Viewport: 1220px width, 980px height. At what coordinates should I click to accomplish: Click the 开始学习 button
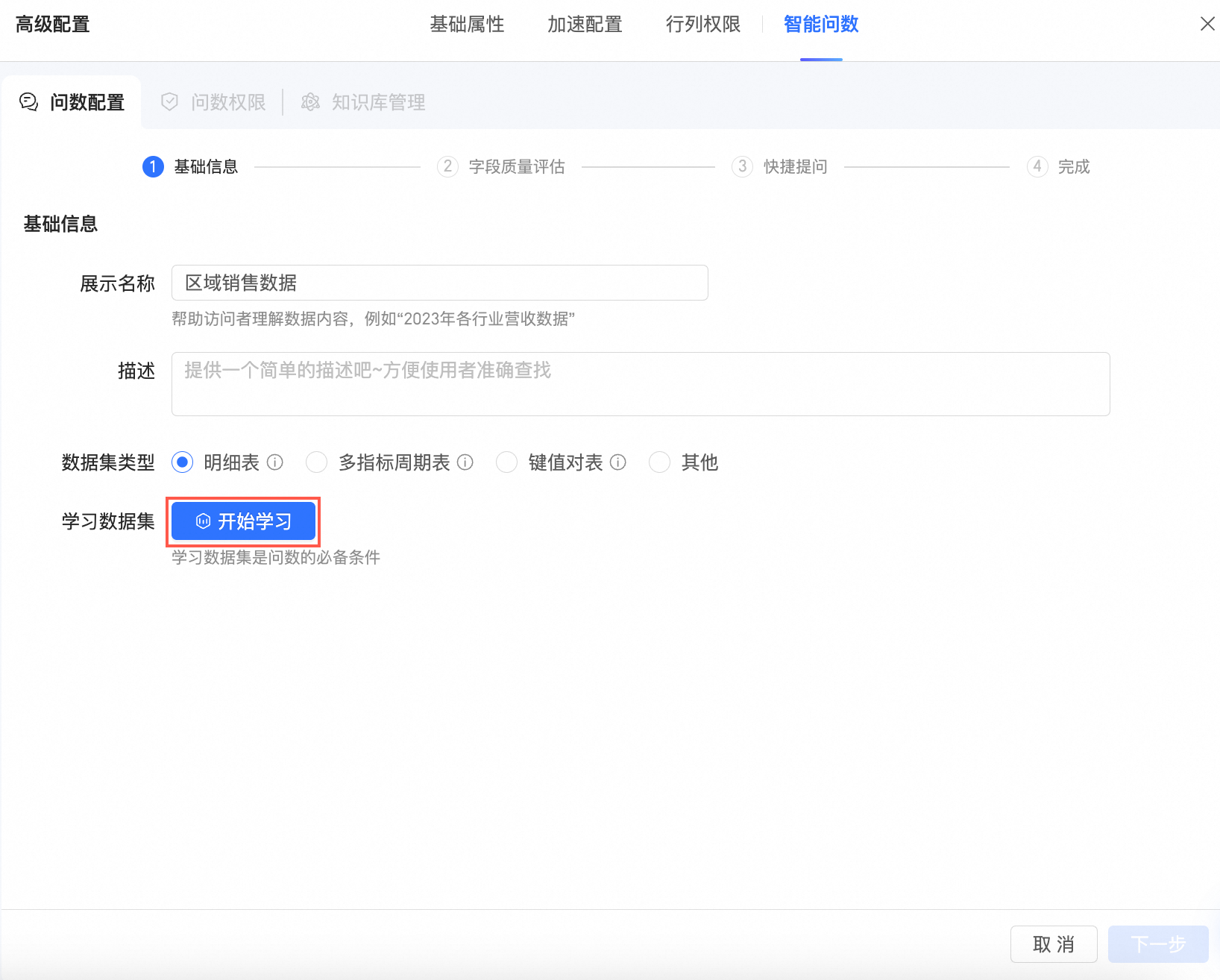(x=243, y=521)
